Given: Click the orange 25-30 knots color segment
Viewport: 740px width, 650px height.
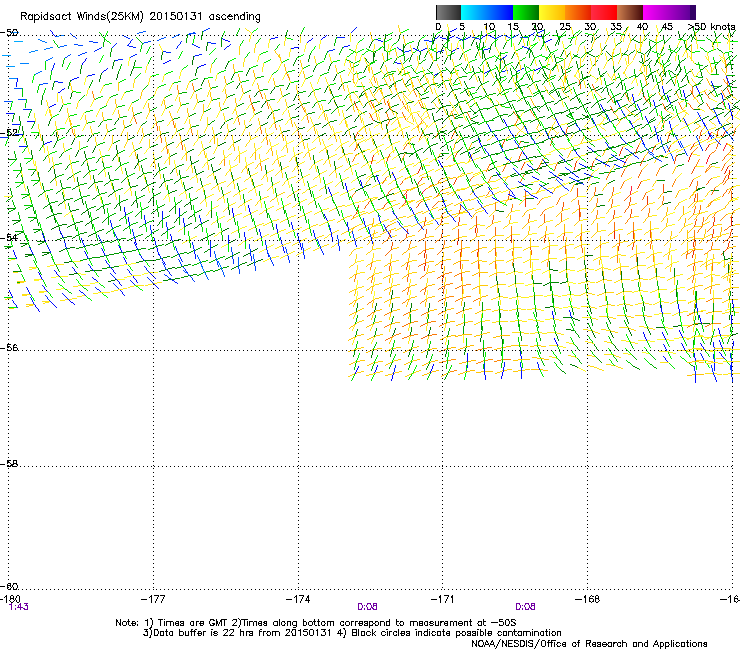Looking at the screenshot, I should [578, 12].
